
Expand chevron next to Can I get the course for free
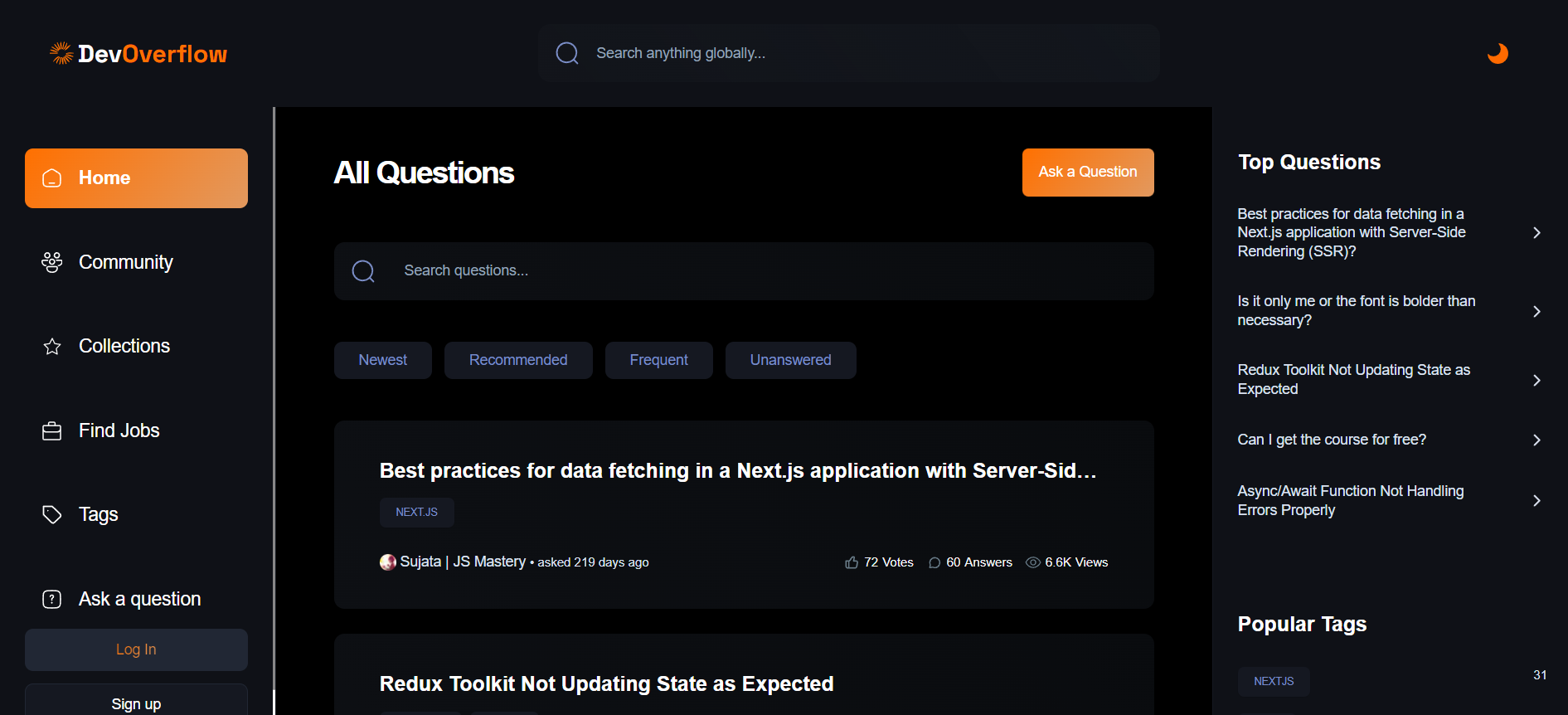(1536, 440)
